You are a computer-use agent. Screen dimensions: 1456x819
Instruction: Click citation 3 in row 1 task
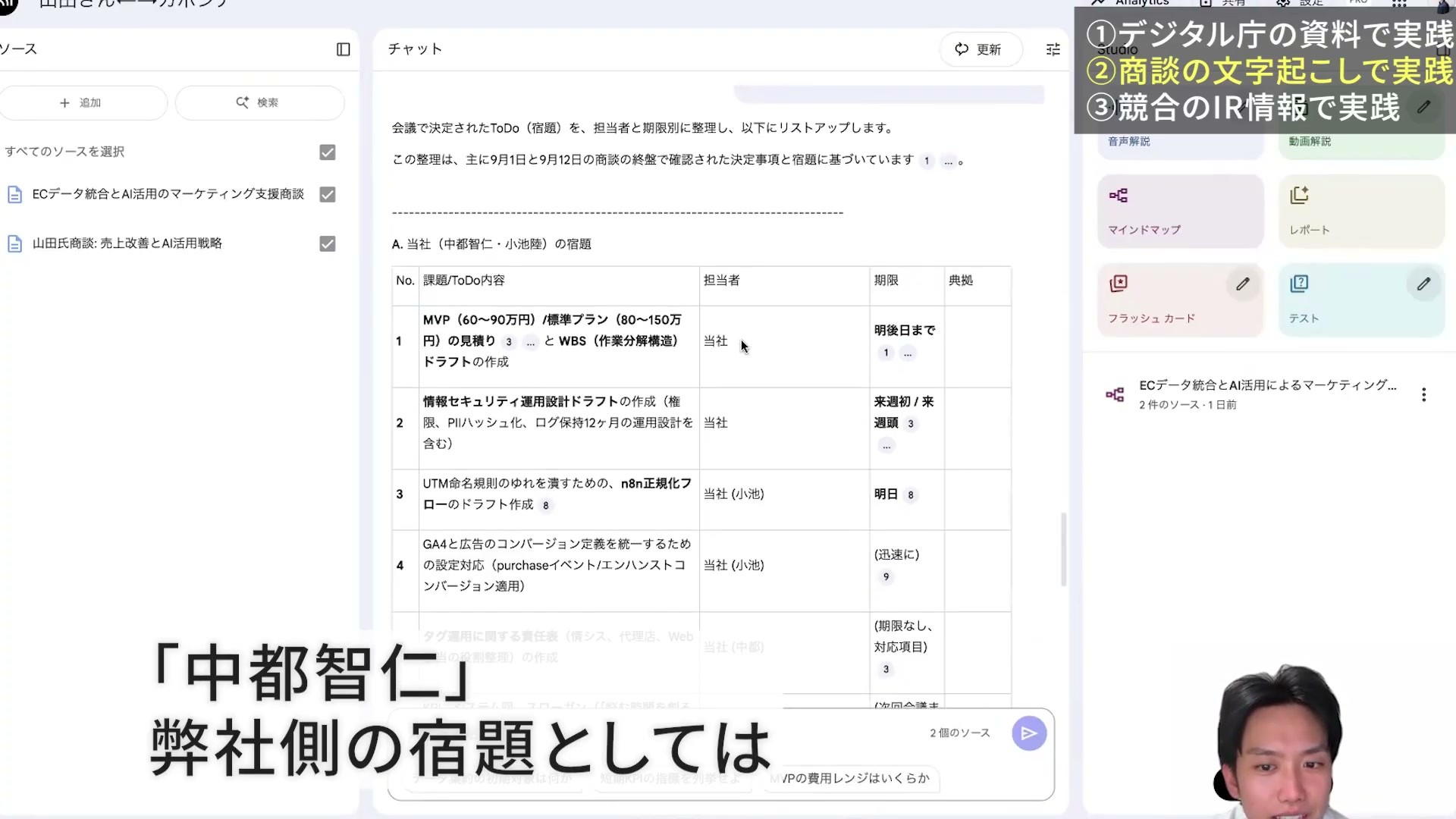(x=509, y=342)
